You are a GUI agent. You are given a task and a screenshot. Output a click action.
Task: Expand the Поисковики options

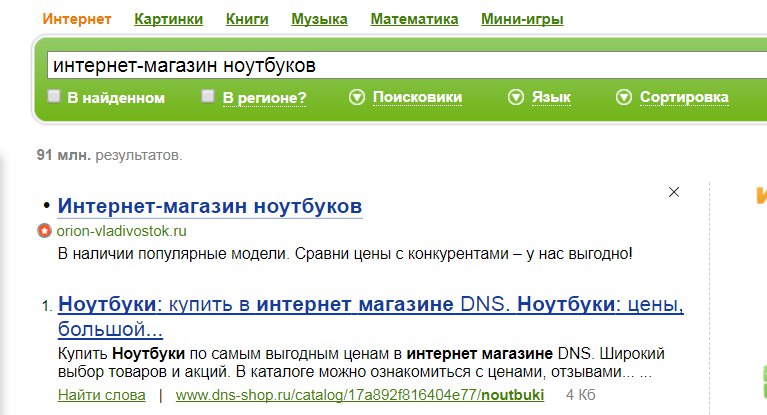tap(417, 97)
